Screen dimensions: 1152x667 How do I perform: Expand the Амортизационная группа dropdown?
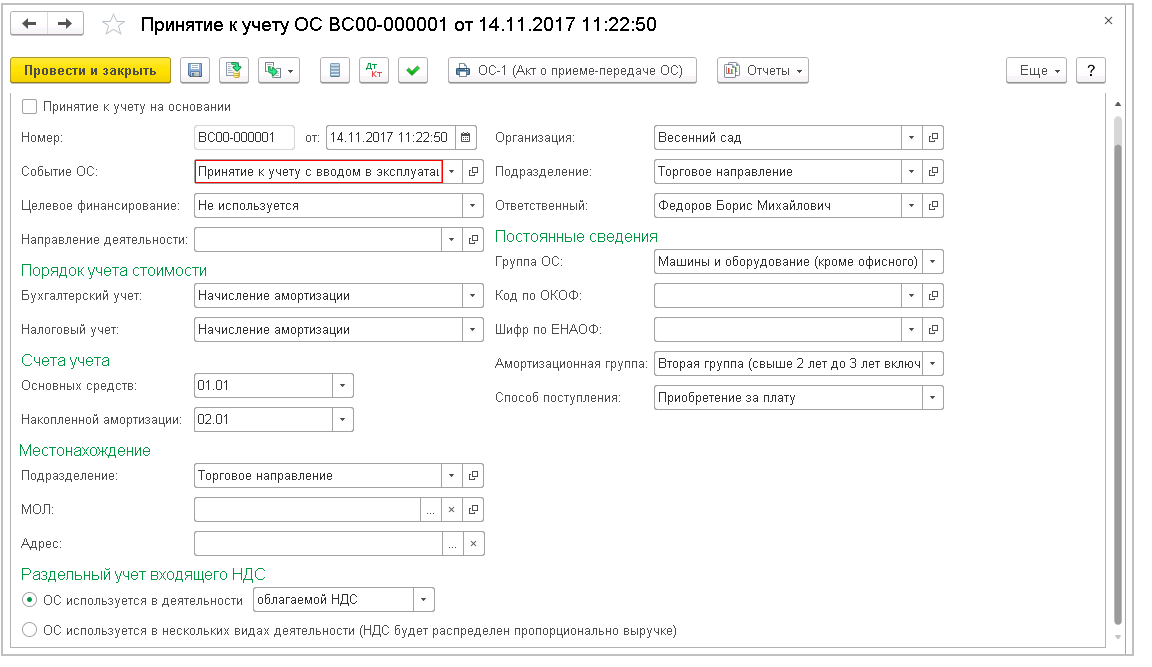click(x=933, y=364)
